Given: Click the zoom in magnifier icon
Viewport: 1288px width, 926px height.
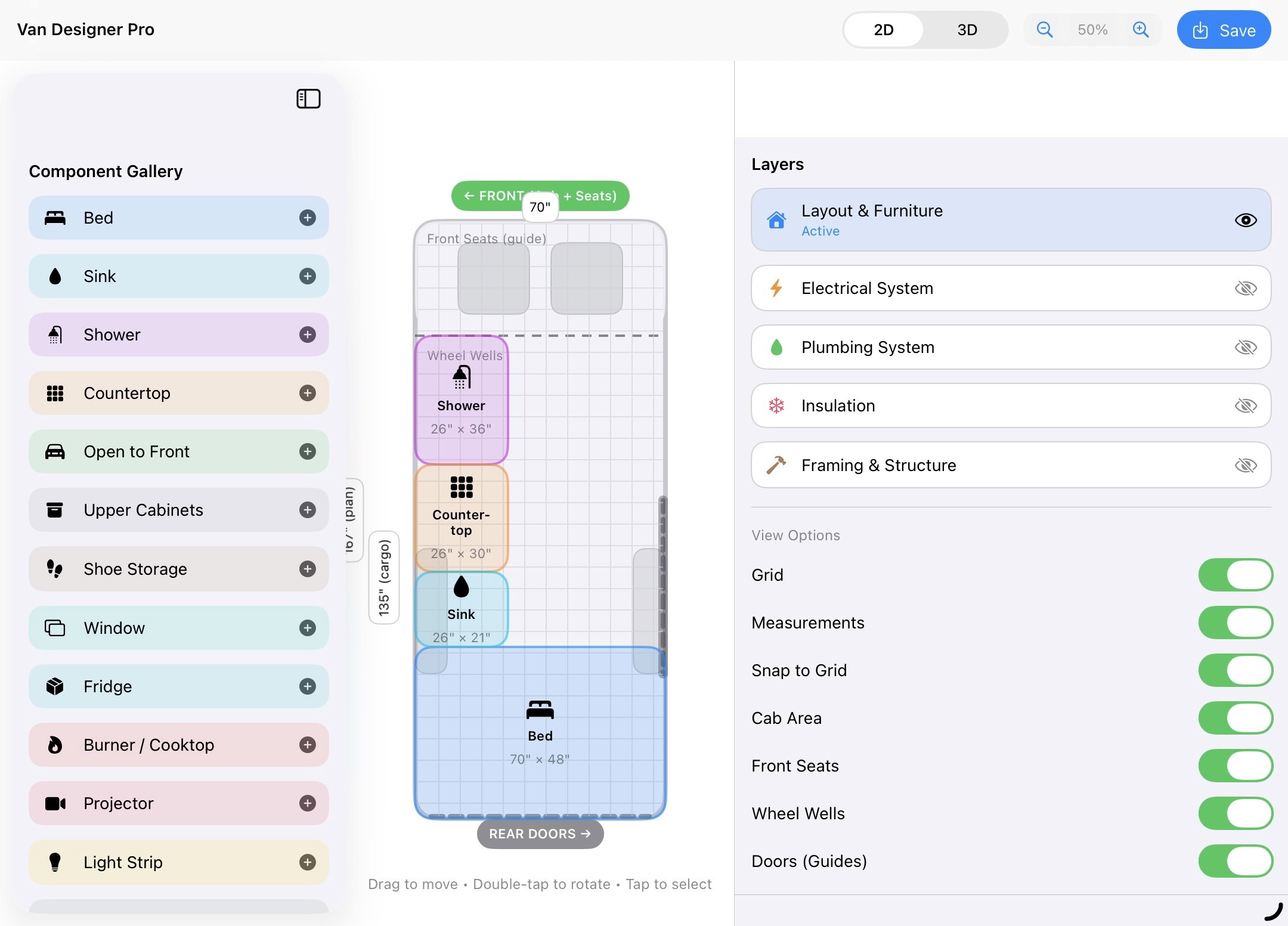Looking at the screenshot, I should [x=1140, y=30].
